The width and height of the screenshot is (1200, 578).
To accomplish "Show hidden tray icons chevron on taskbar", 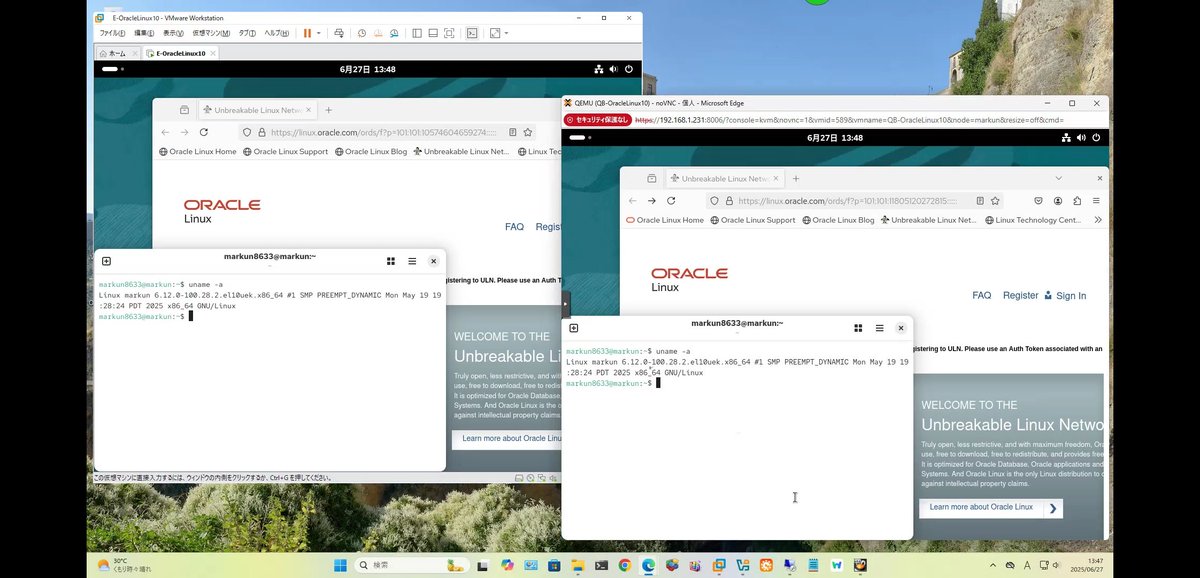I will (991, 565).
